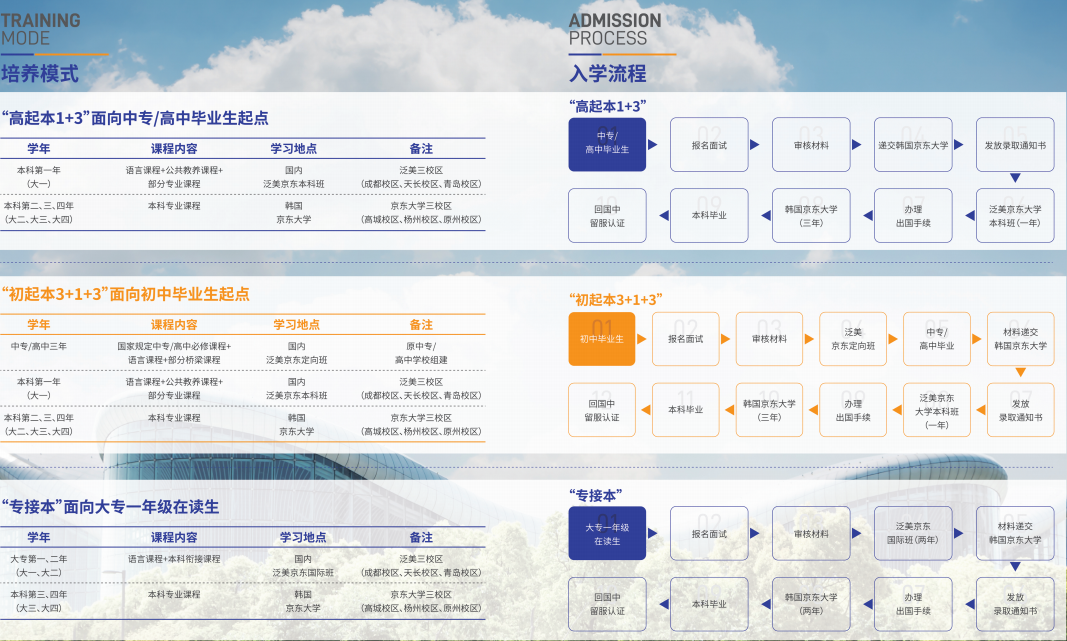Image resolution: width=1067 pixels, height=641 pixels.
Task: Click '材料递交韩国京东大学' box in 专接本 flow
Action: (1015, 533)
